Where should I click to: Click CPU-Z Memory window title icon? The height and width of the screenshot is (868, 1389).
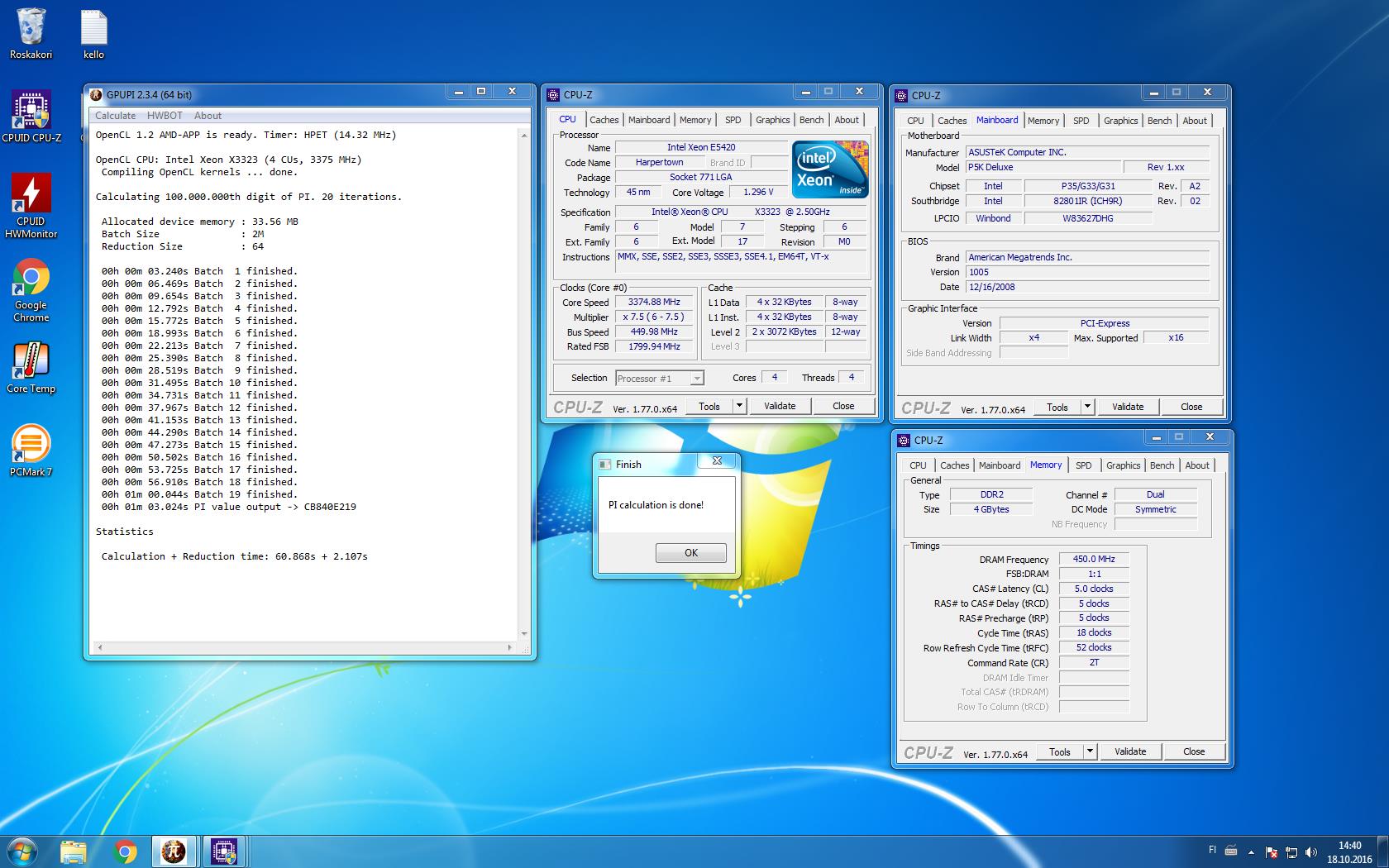[x=904, y=440]
